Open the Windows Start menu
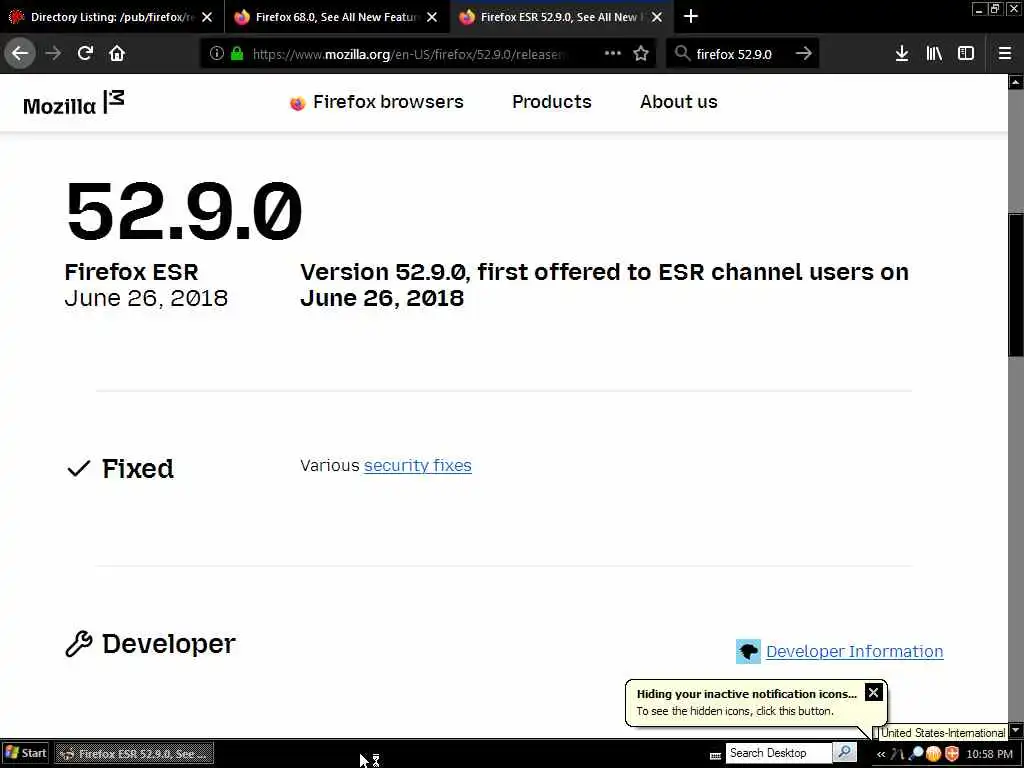The height and width of the screenshot is (768, 1024). pos(25,753)
